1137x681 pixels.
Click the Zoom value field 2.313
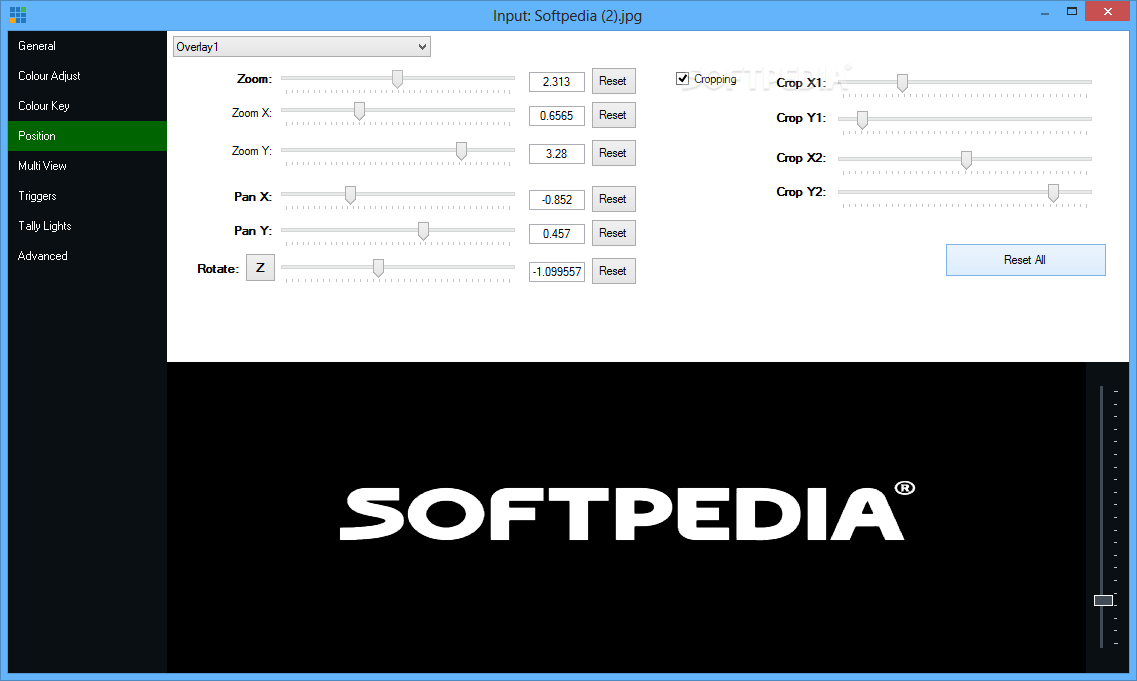pos(556,82)
